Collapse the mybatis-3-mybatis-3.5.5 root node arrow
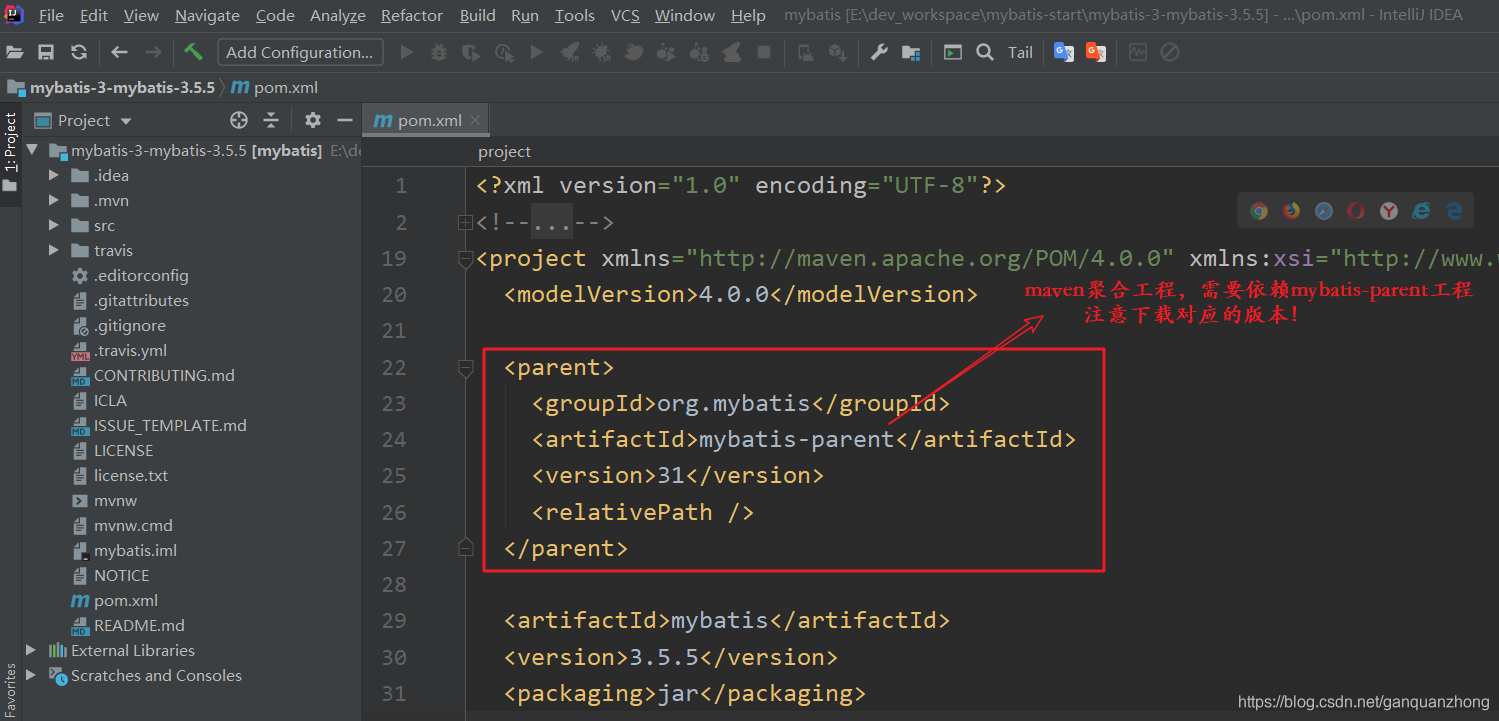This screenshot has width=1499, height=721. coord(33,150)
